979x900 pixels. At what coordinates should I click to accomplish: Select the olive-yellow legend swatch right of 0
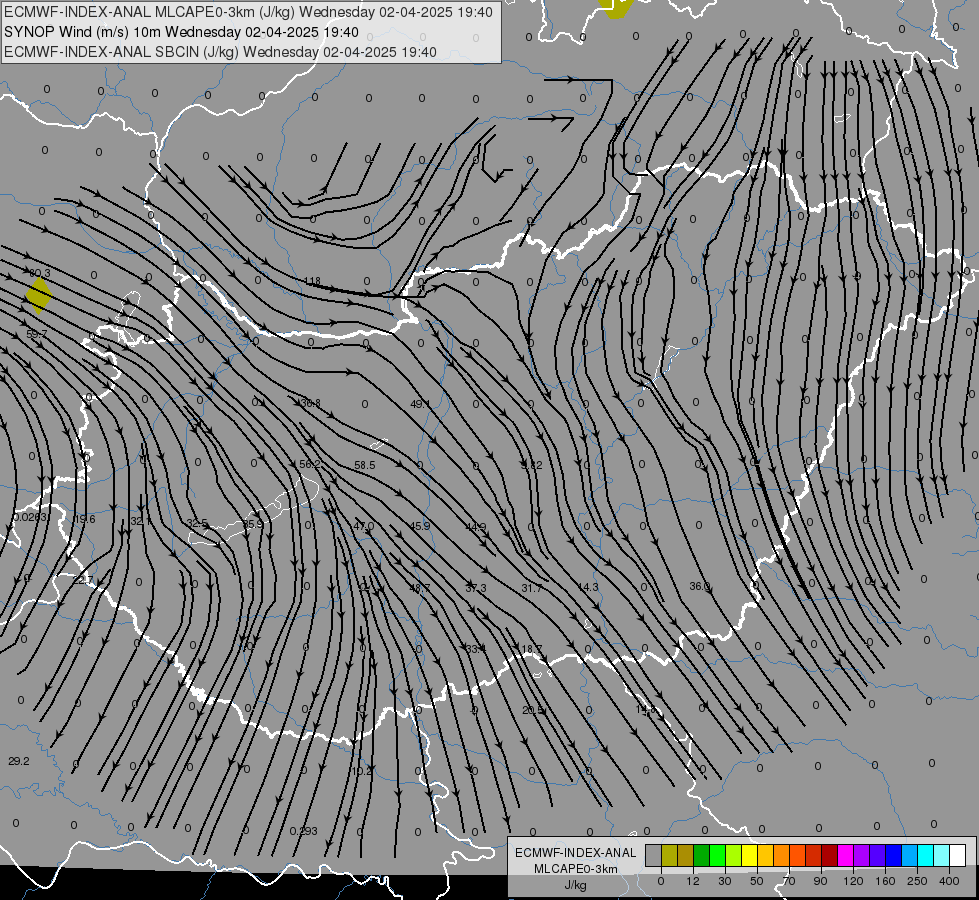pos(669,856)
